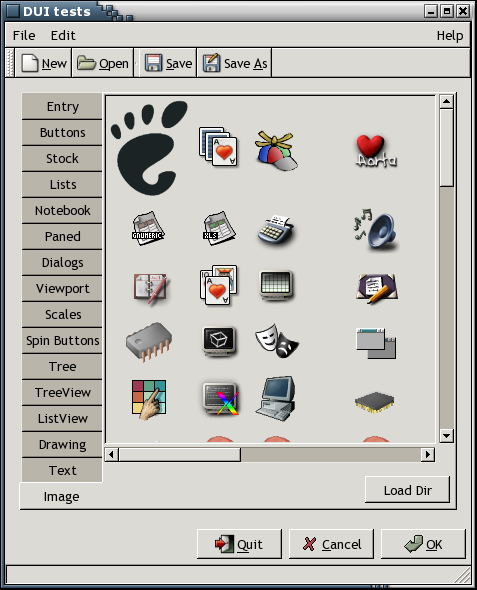Select the Gnumeric spreadsheet document icon
Screen dimensions: 477x590
coord(148,228)
